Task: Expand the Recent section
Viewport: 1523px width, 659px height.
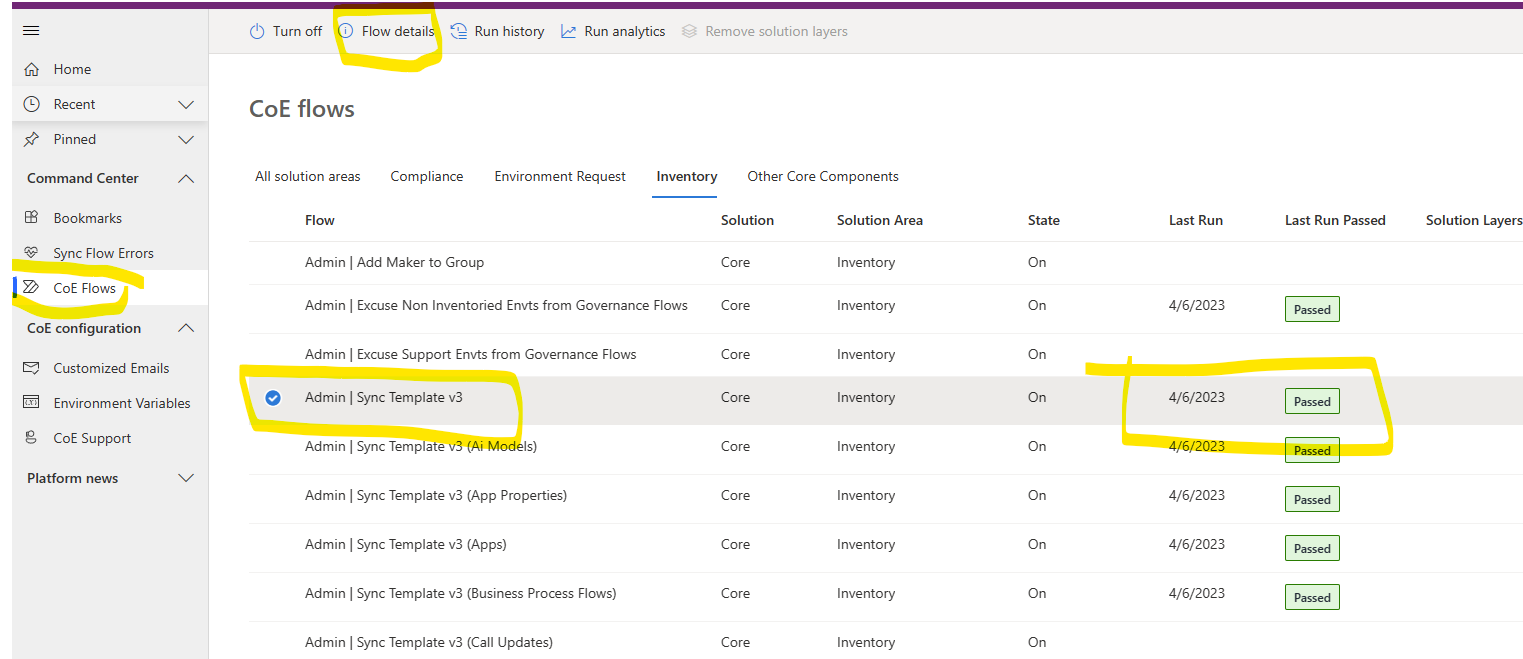Action: tap(185, 103)
